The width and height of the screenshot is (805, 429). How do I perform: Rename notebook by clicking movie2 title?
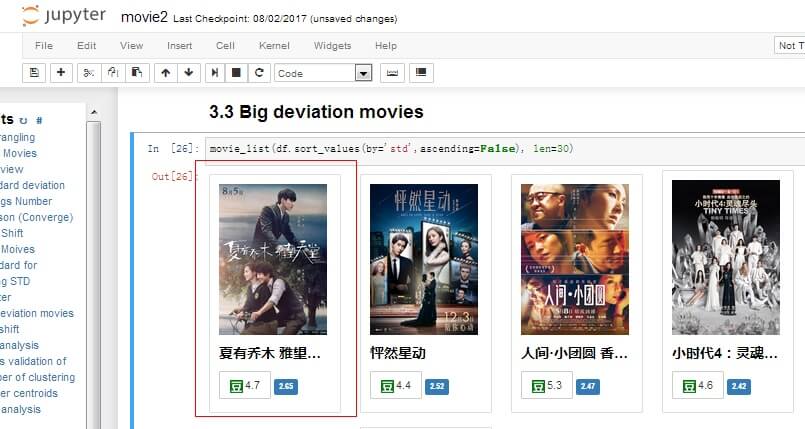[x=144, y=17]
